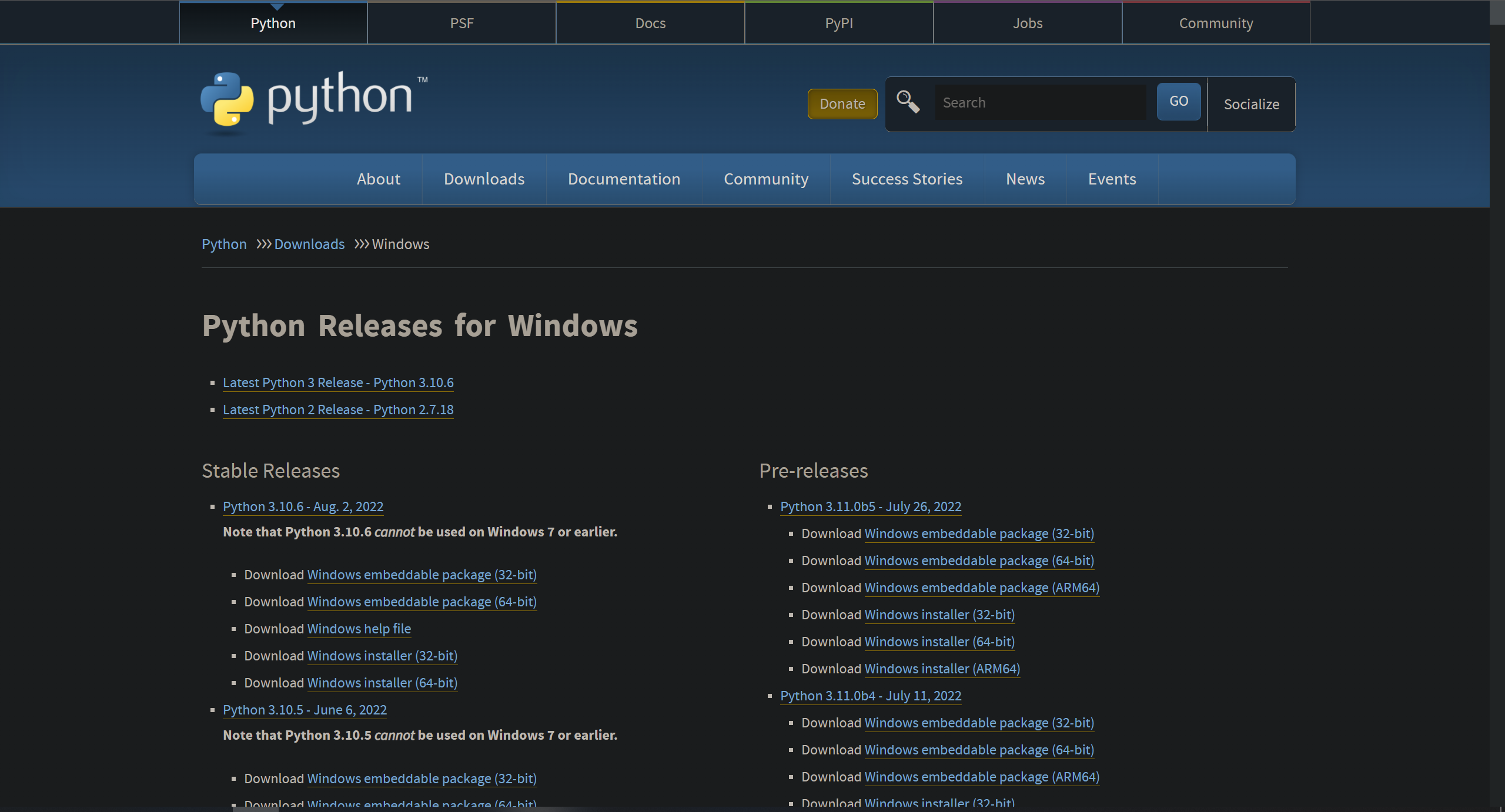1505x812 pixels.
Task: Open Latest Python 2 Release 2.7.18 link
Action: [338, 410]
